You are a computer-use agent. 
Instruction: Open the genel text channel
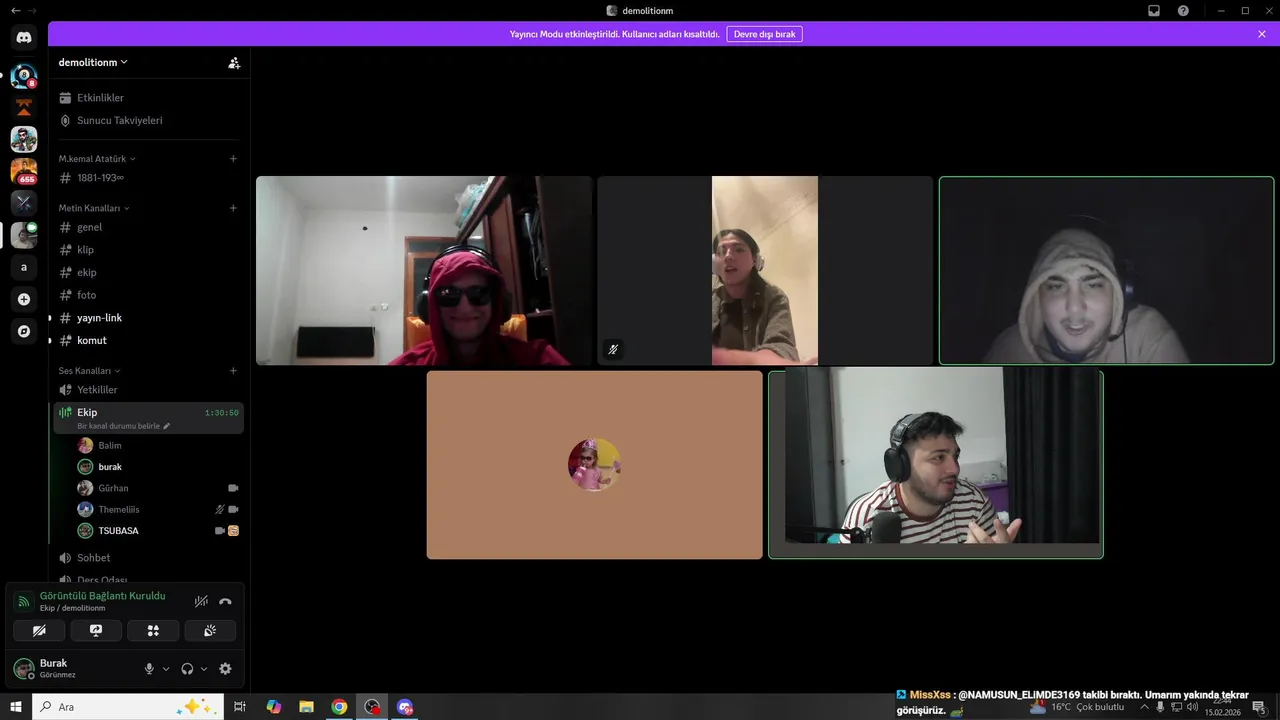tap(149, 227)
